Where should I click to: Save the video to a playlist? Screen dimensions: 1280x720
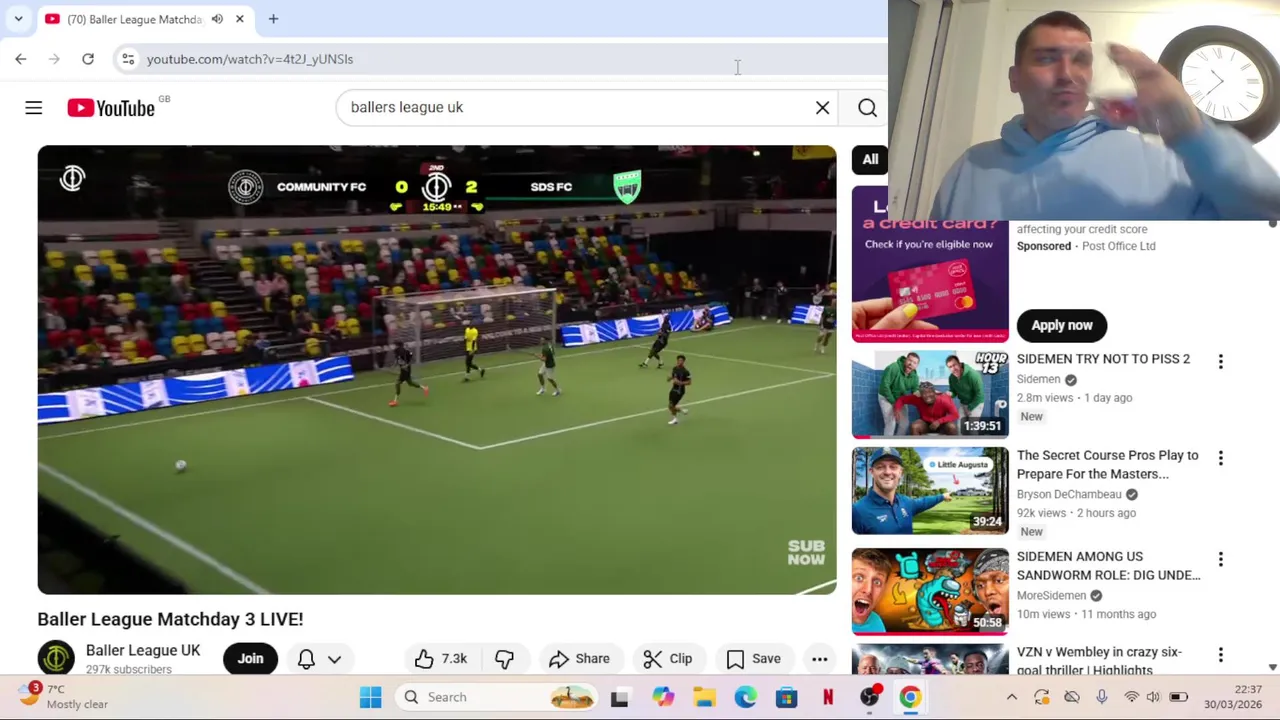click(x=753, y=659)
